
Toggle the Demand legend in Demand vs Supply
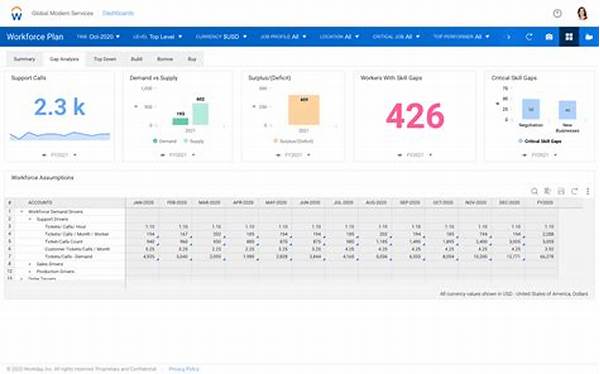(165, 141)
